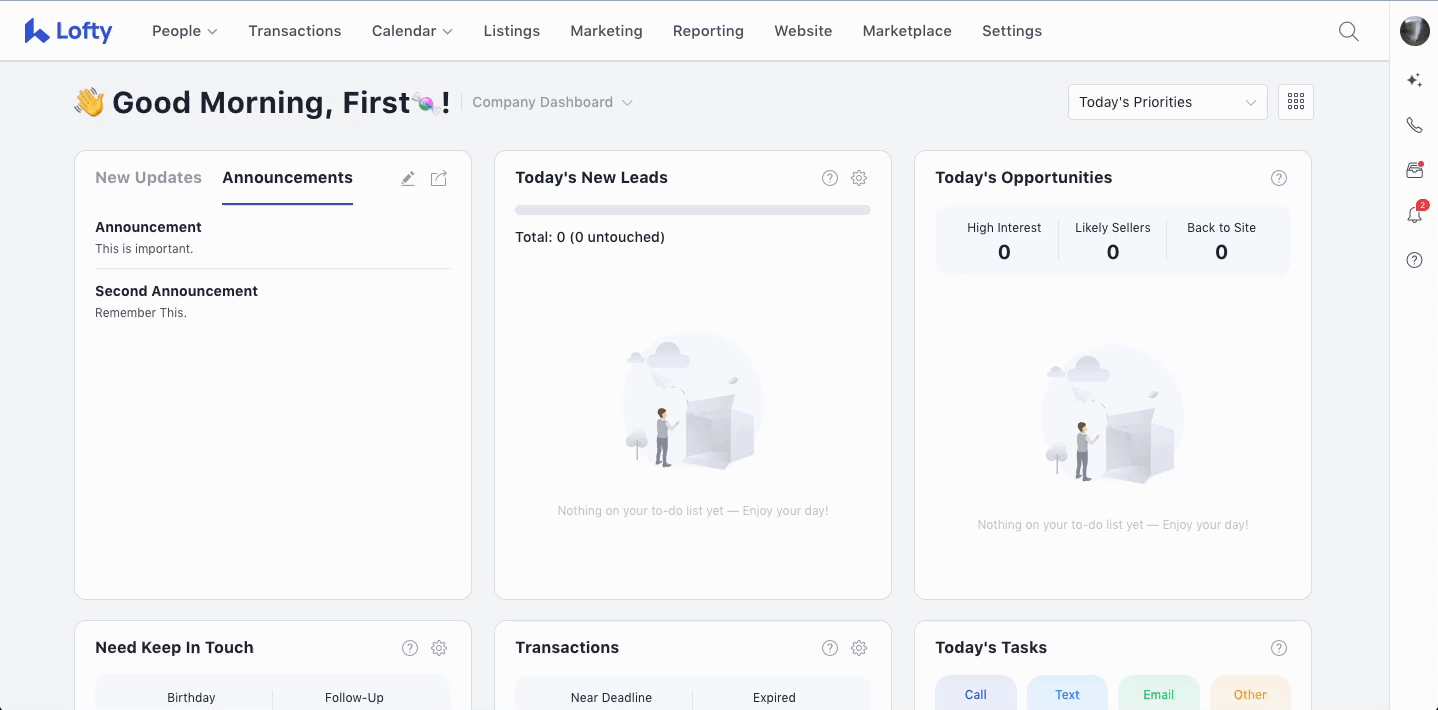1438x710 pixels.
Task: Open the user profile avatar
Action: pos(1414,31)
